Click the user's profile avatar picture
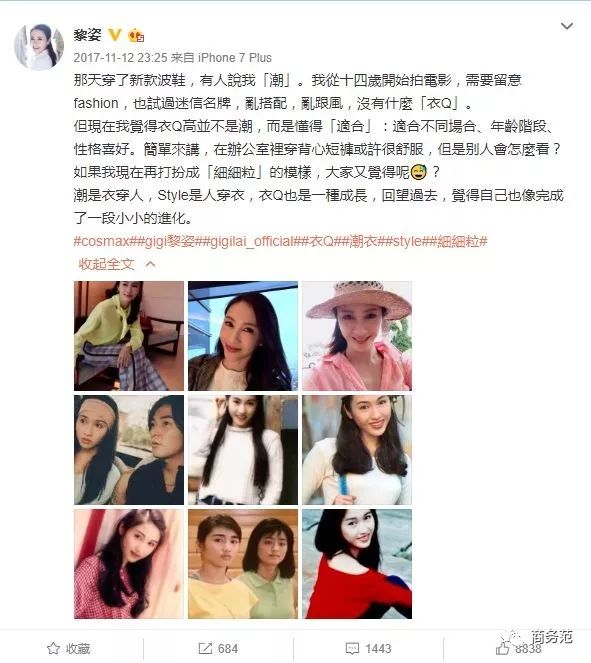Screen dimensions: 591x663 point(39,47)
